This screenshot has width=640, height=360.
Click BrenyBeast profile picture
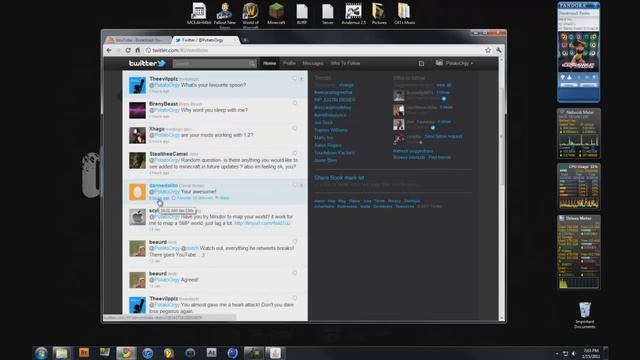click(x=137, y=110)
